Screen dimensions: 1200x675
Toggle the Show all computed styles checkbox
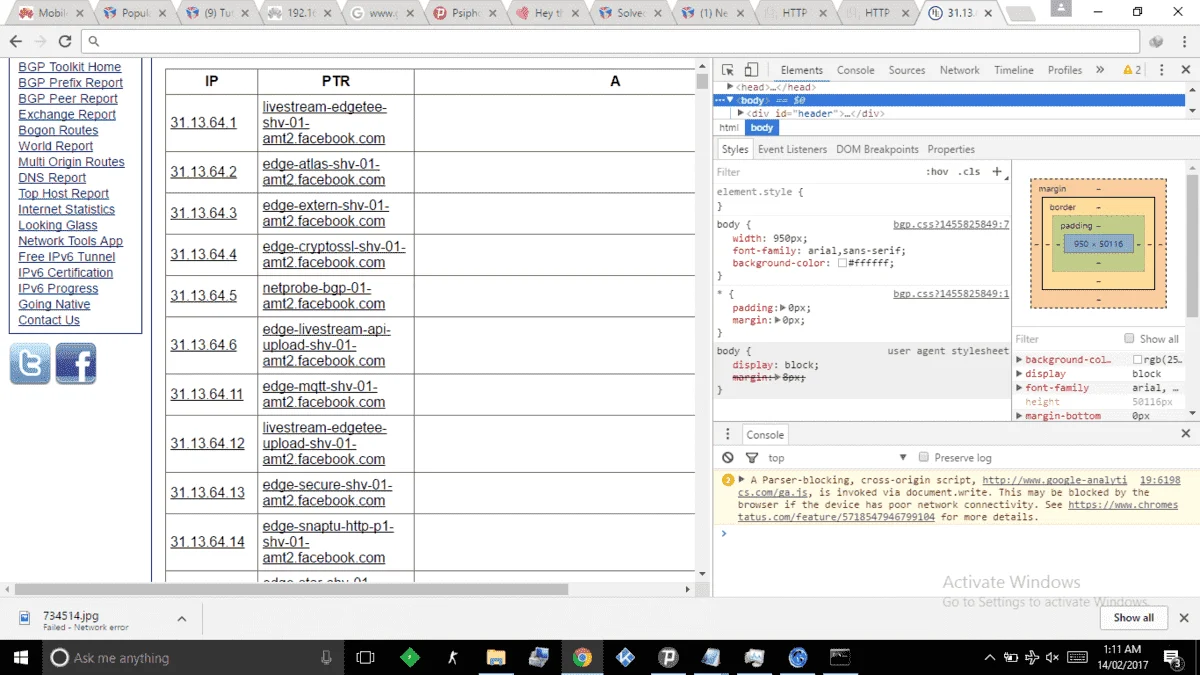pos(1129,339)
